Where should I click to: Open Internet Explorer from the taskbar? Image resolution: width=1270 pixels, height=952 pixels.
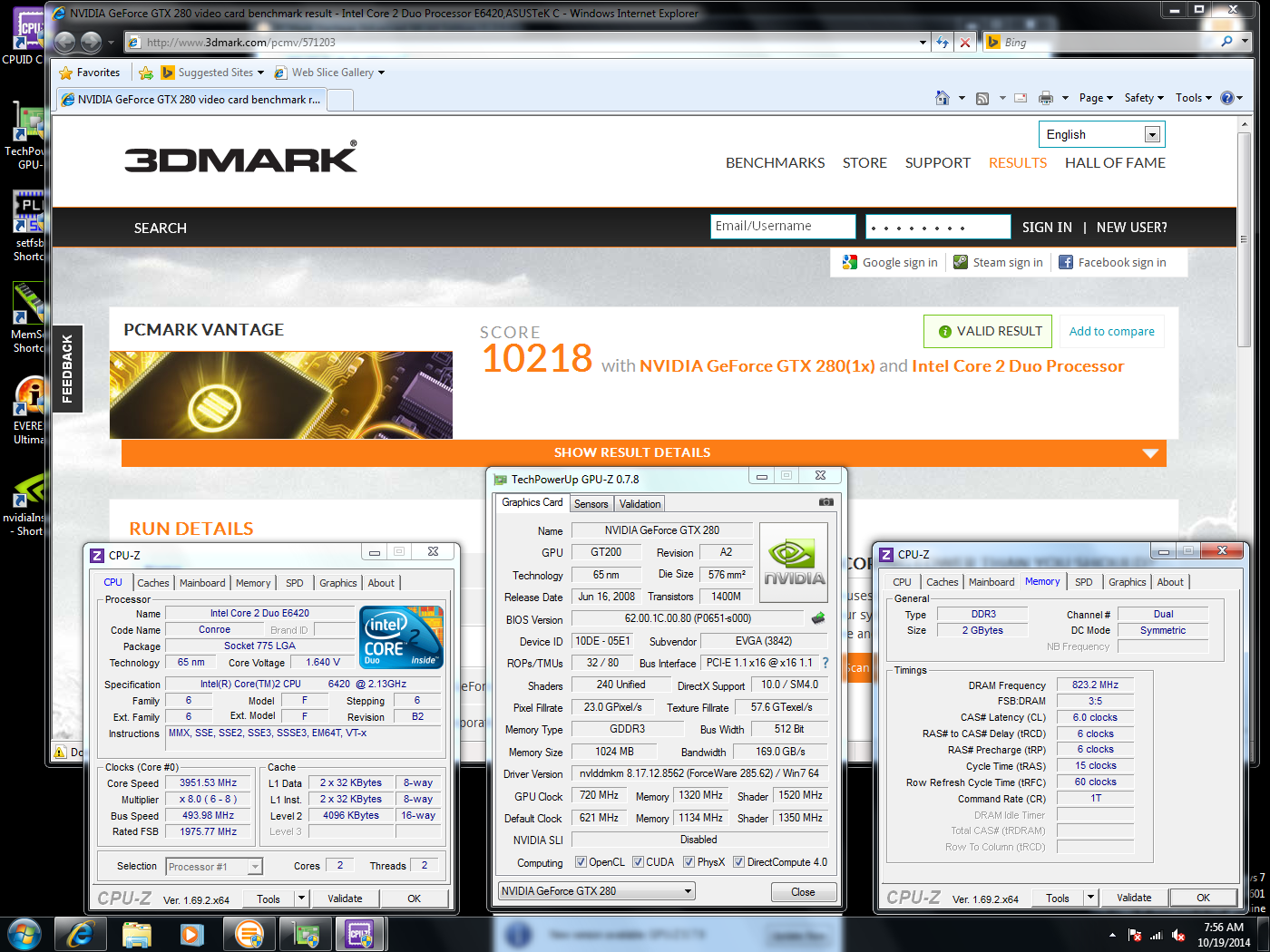pos(80,934)
